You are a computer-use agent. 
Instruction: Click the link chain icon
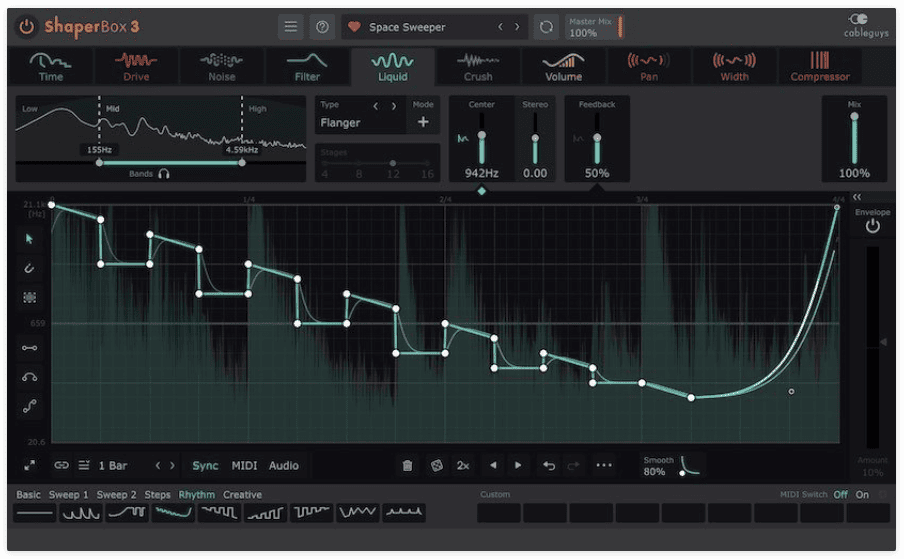pyautogui.click(x=61, y=465)
